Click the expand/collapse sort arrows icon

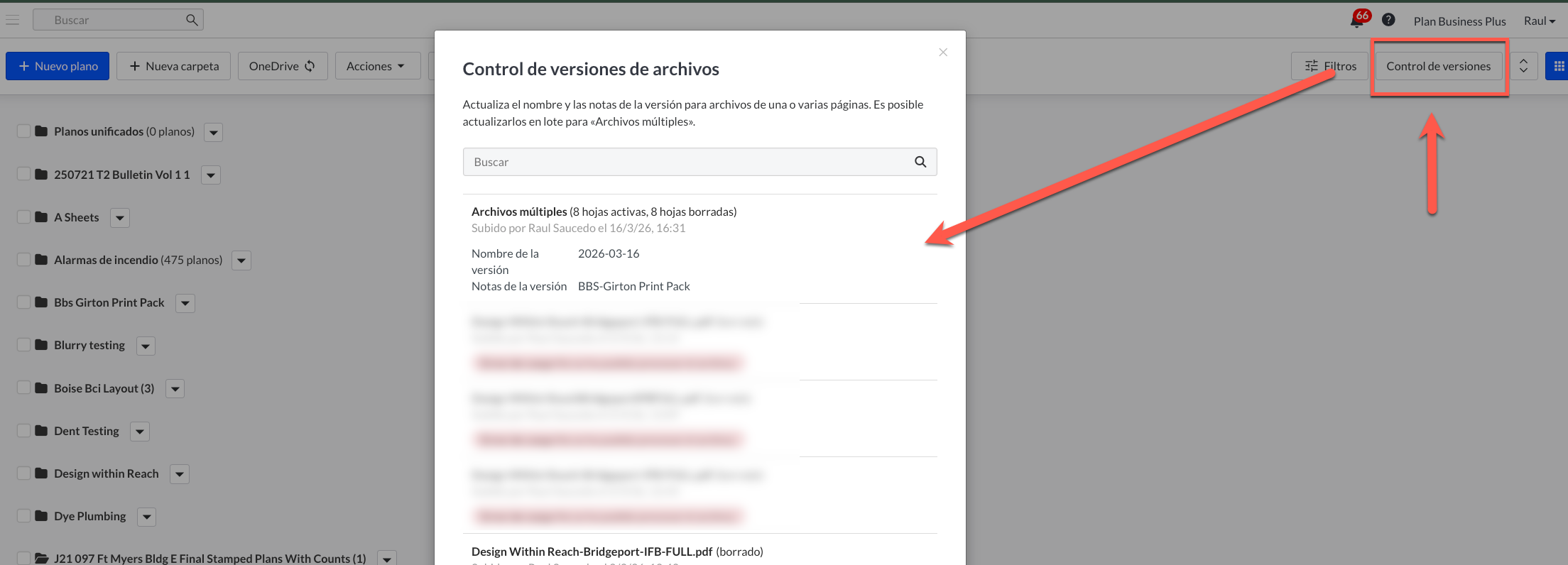pos(1523,66)
